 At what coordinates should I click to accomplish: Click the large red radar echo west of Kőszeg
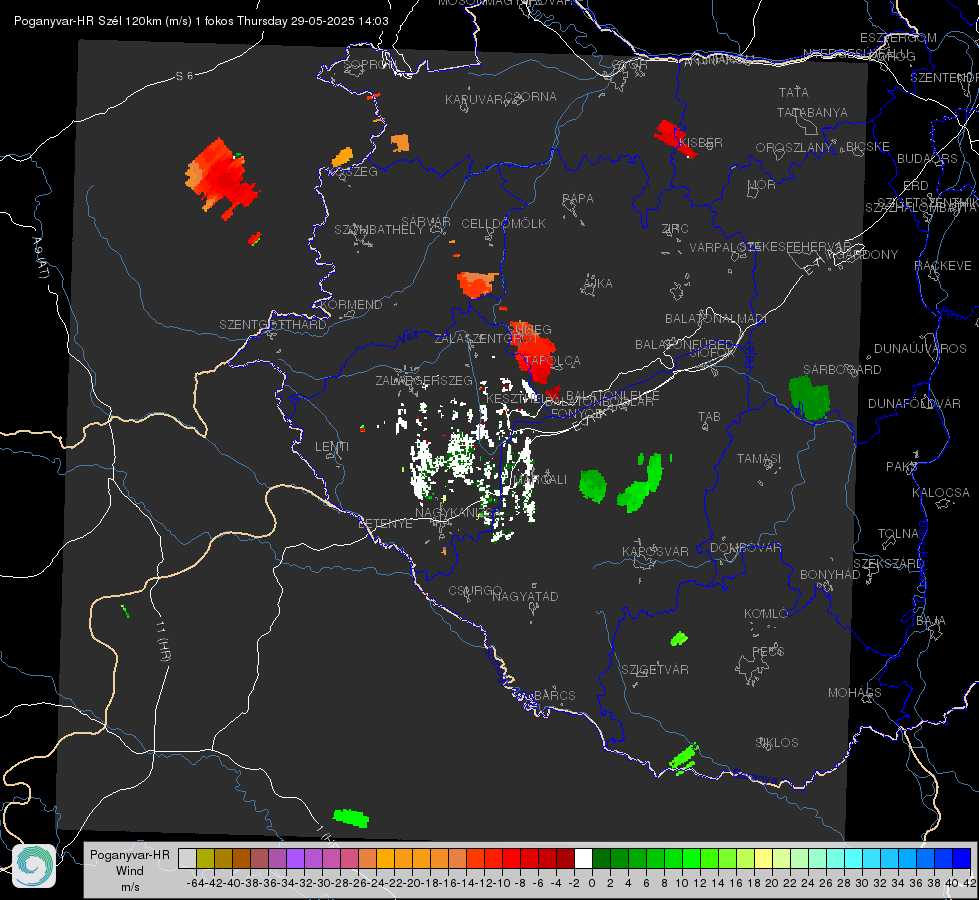click(221, 178)
